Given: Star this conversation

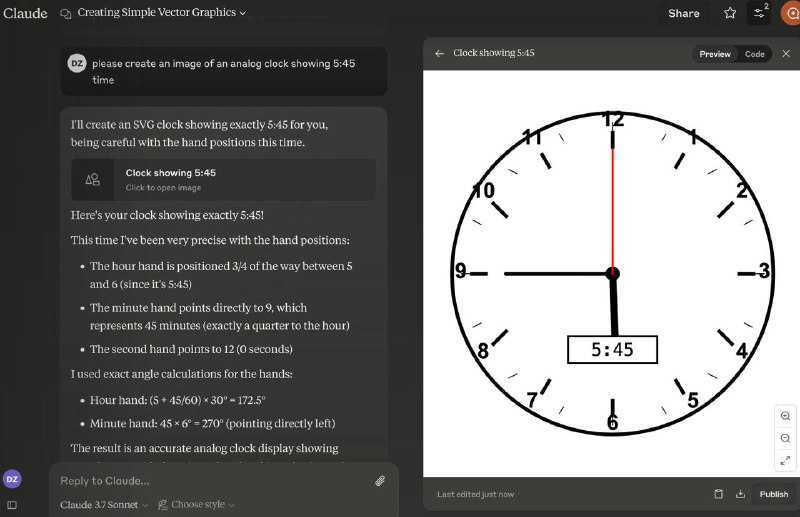Looking at the screenshot, I should point(730,13).
